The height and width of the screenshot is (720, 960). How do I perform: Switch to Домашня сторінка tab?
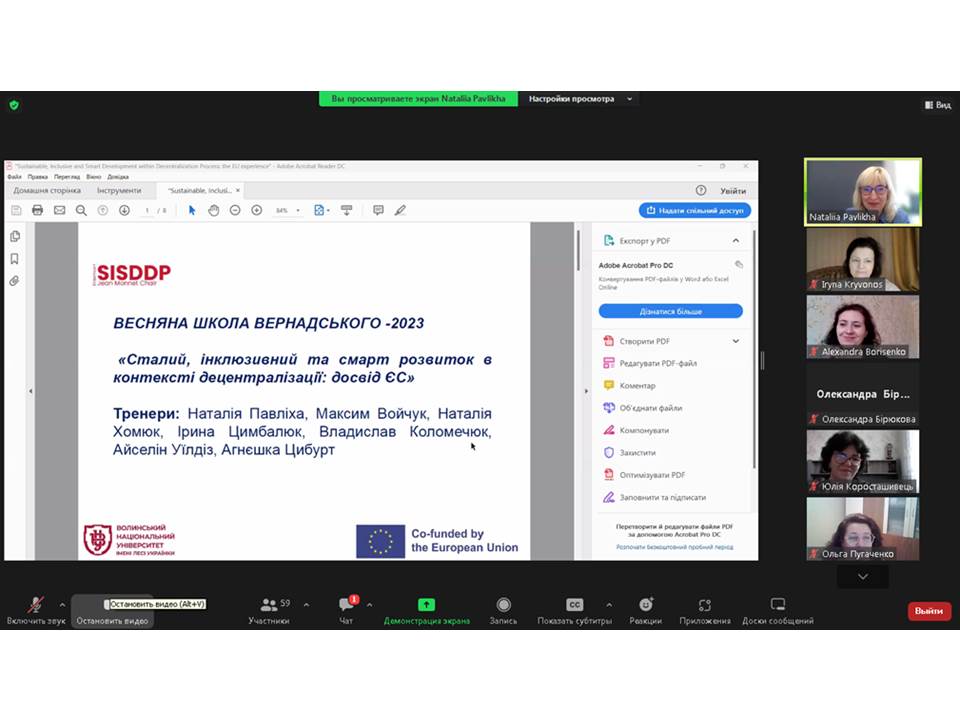pos(47,190)
